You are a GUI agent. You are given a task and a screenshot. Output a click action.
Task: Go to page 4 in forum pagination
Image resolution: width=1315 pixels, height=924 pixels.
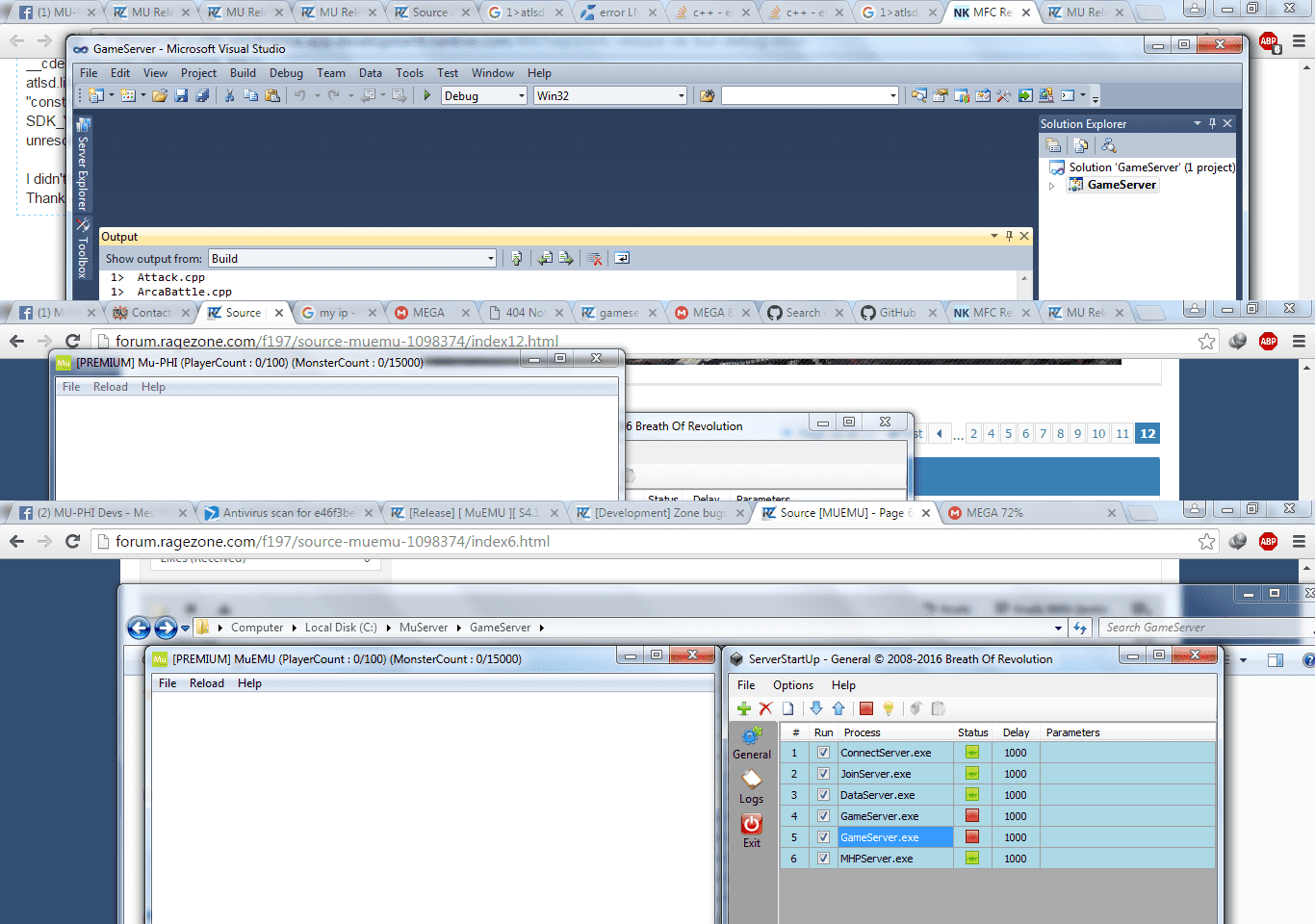click(991, 433)
